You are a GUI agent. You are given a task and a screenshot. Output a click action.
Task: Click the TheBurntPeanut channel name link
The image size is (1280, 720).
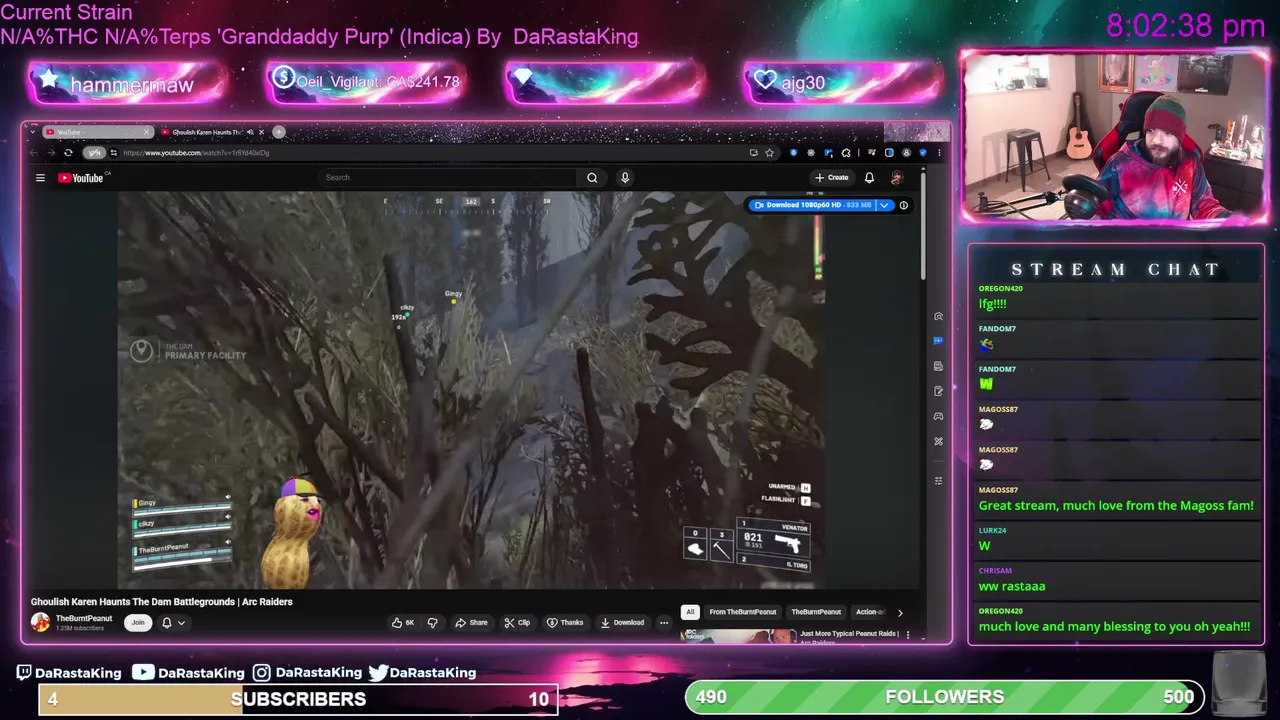84,618
